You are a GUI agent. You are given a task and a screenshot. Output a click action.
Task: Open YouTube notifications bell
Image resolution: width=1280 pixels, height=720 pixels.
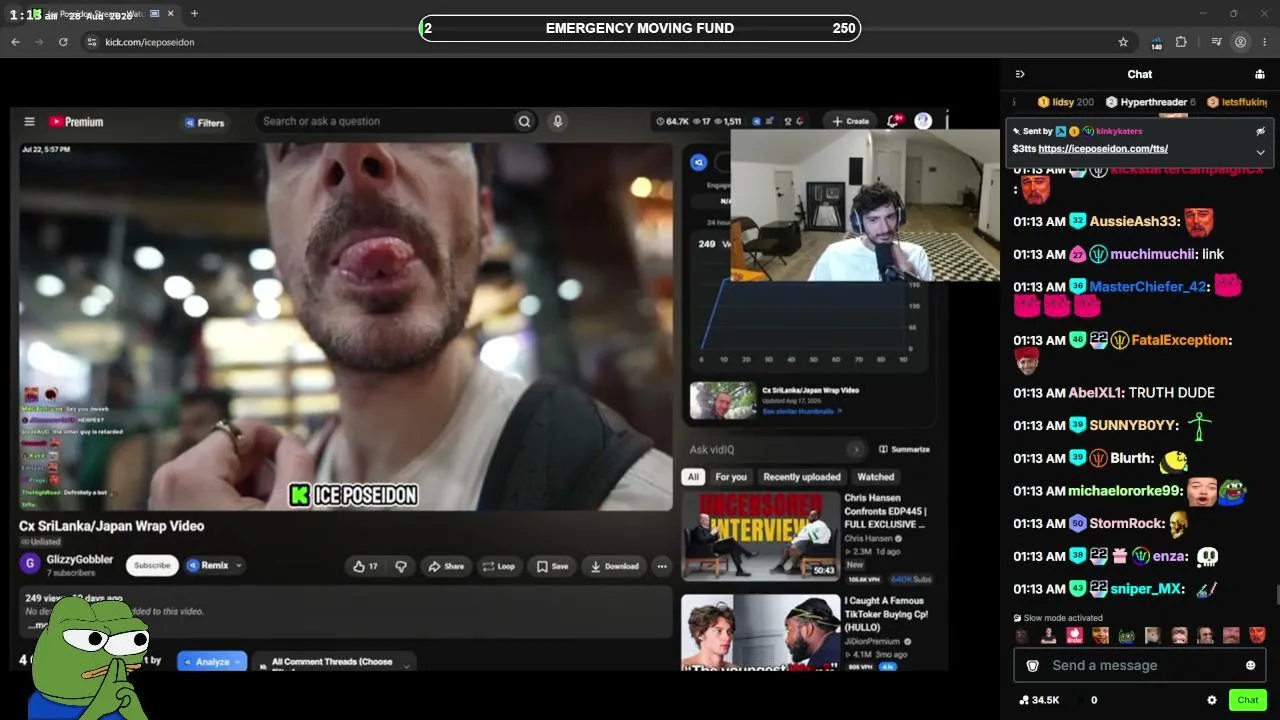893,121
